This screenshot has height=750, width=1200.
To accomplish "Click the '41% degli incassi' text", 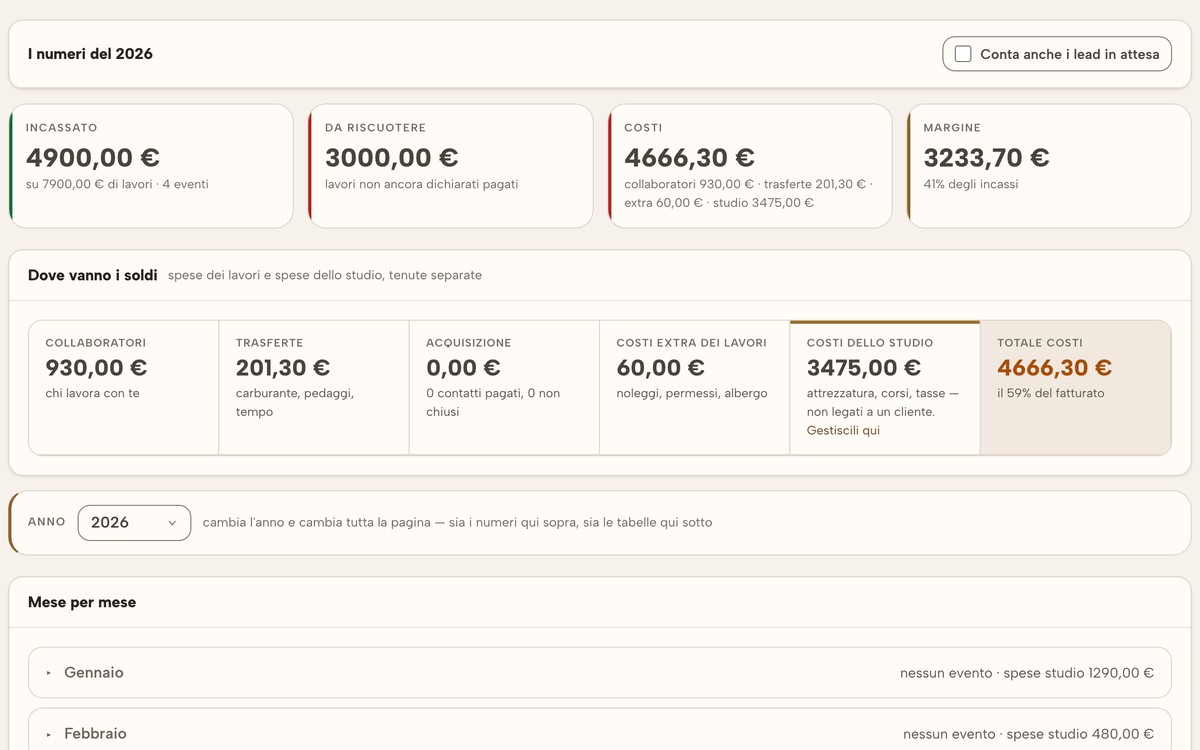I will click(971, 184).
